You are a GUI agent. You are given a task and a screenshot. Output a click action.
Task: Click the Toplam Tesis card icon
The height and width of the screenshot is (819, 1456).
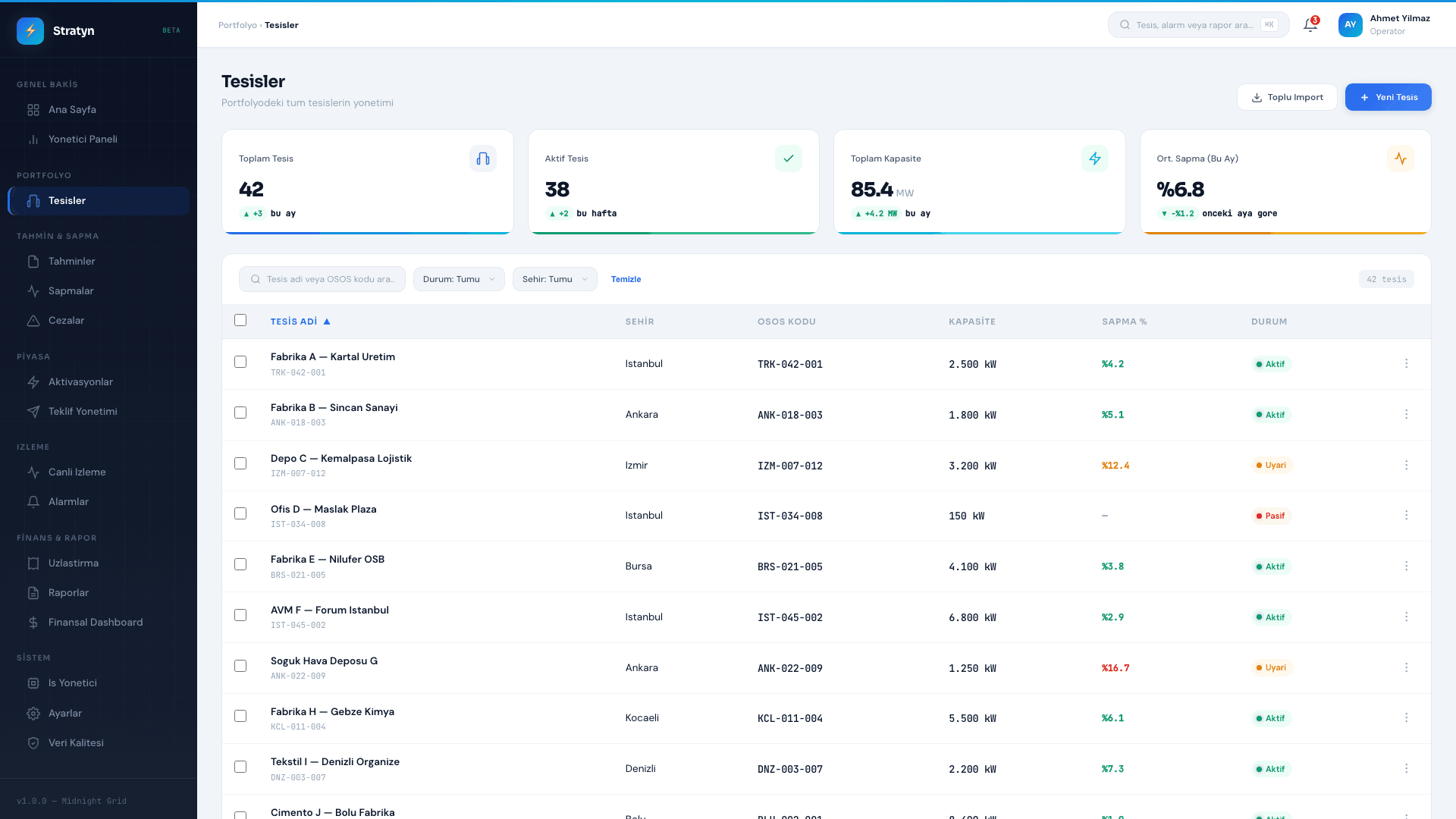[x=482, y=158]
